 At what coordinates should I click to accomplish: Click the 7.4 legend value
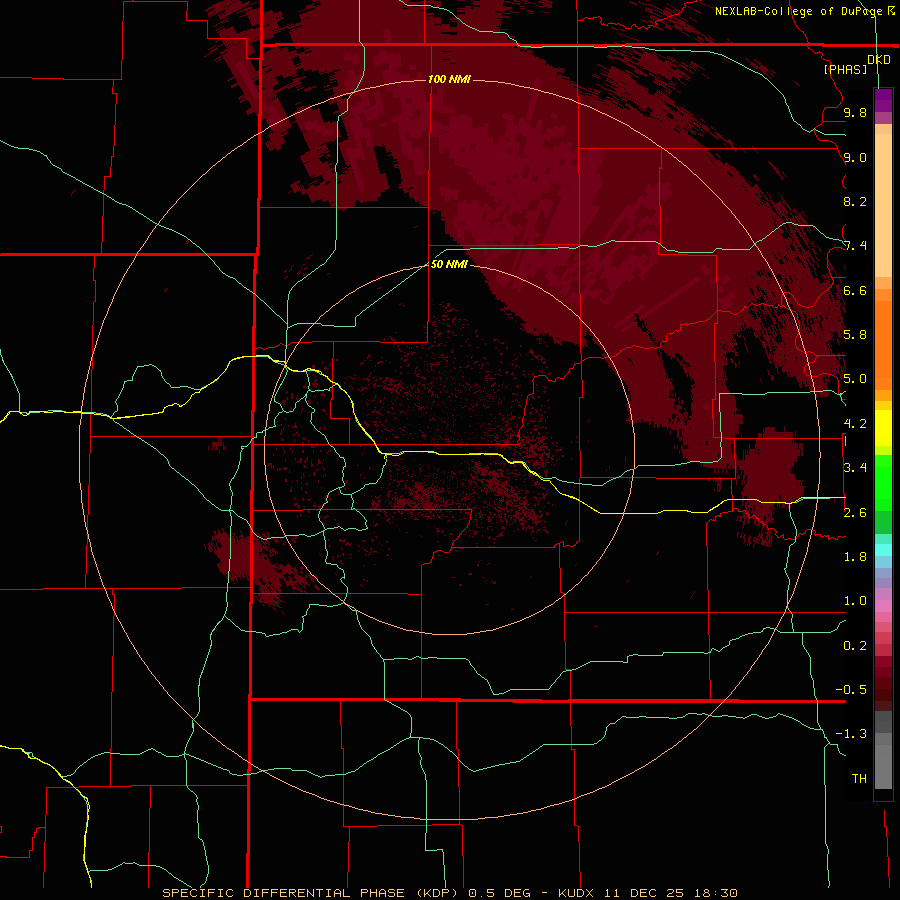(x=855, y=246)
